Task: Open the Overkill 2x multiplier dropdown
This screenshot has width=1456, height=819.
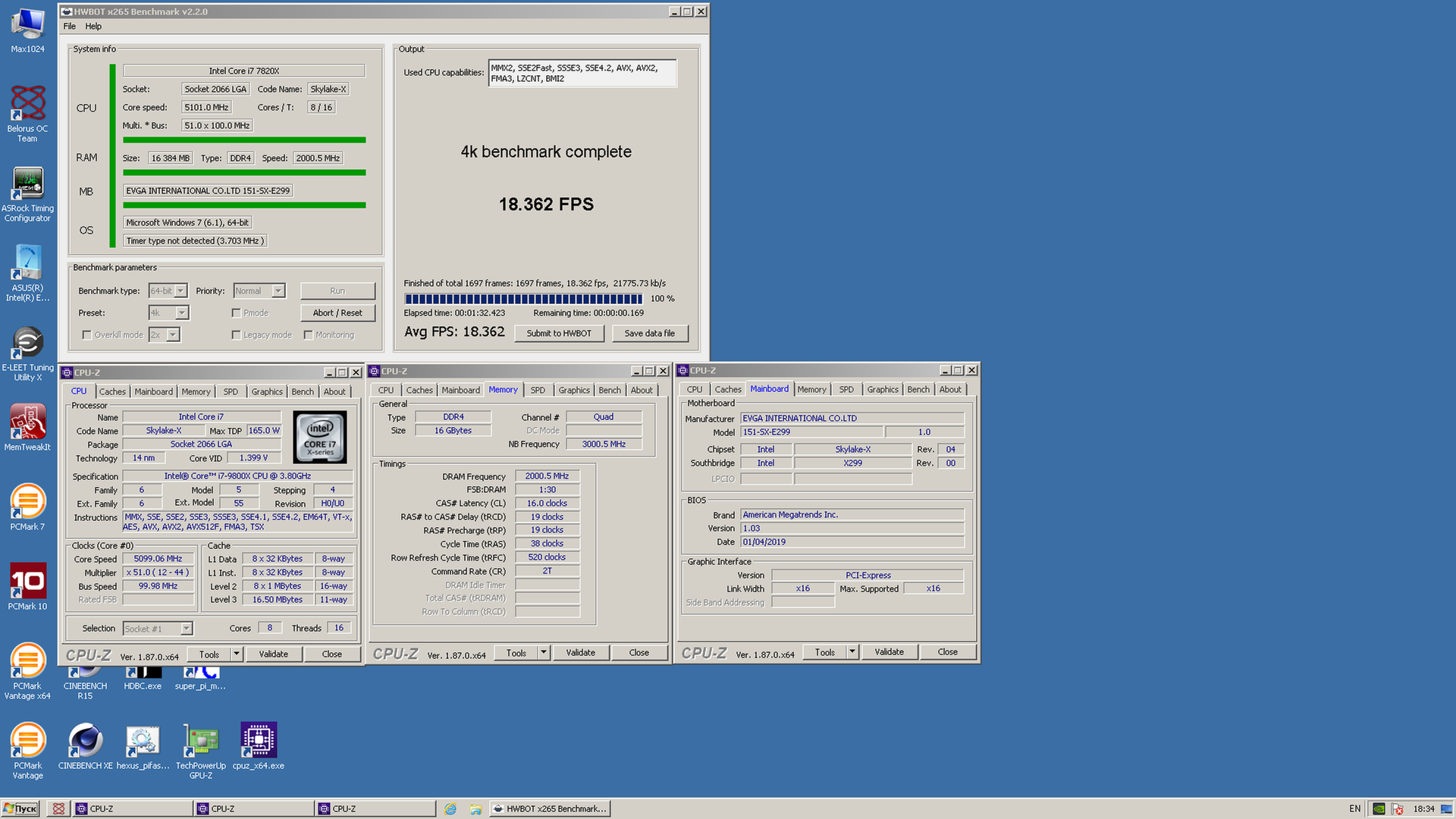Action: (173, 335)
